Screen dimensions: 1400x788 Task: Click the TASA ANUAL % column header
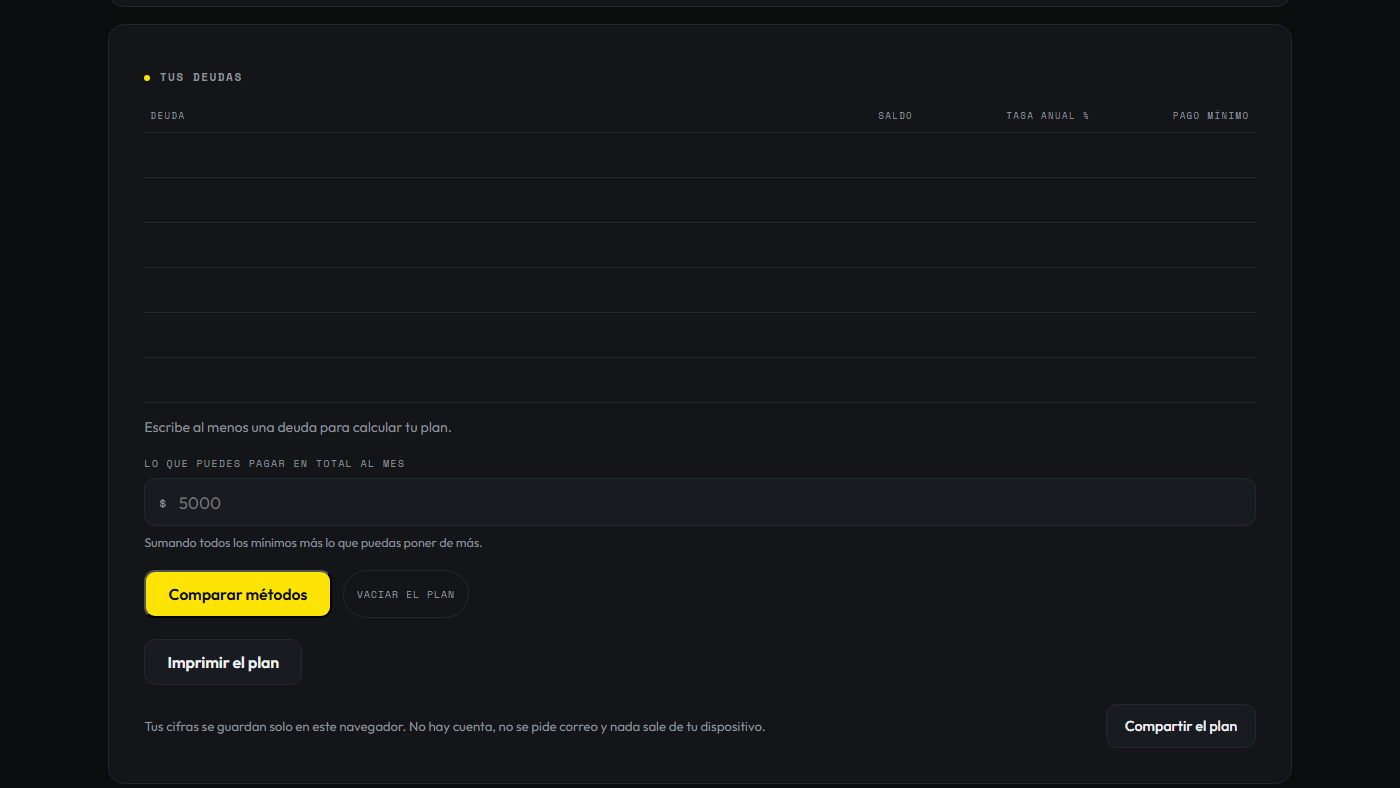(1047, 116)
